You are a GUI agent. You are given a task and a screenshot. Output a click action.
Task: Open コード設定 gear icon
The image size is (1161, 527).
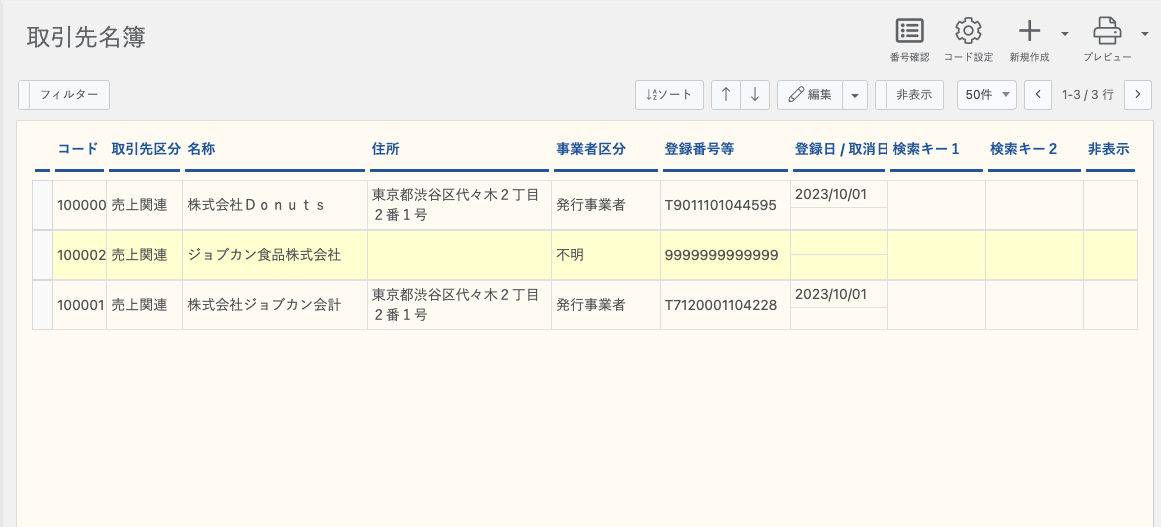tap(968, 31)
